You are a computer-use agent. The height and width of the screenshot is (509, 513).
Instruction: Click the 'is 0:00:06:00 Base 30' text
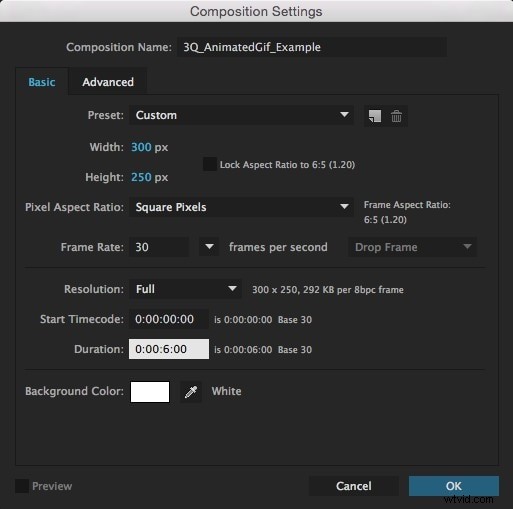(263, 350)
